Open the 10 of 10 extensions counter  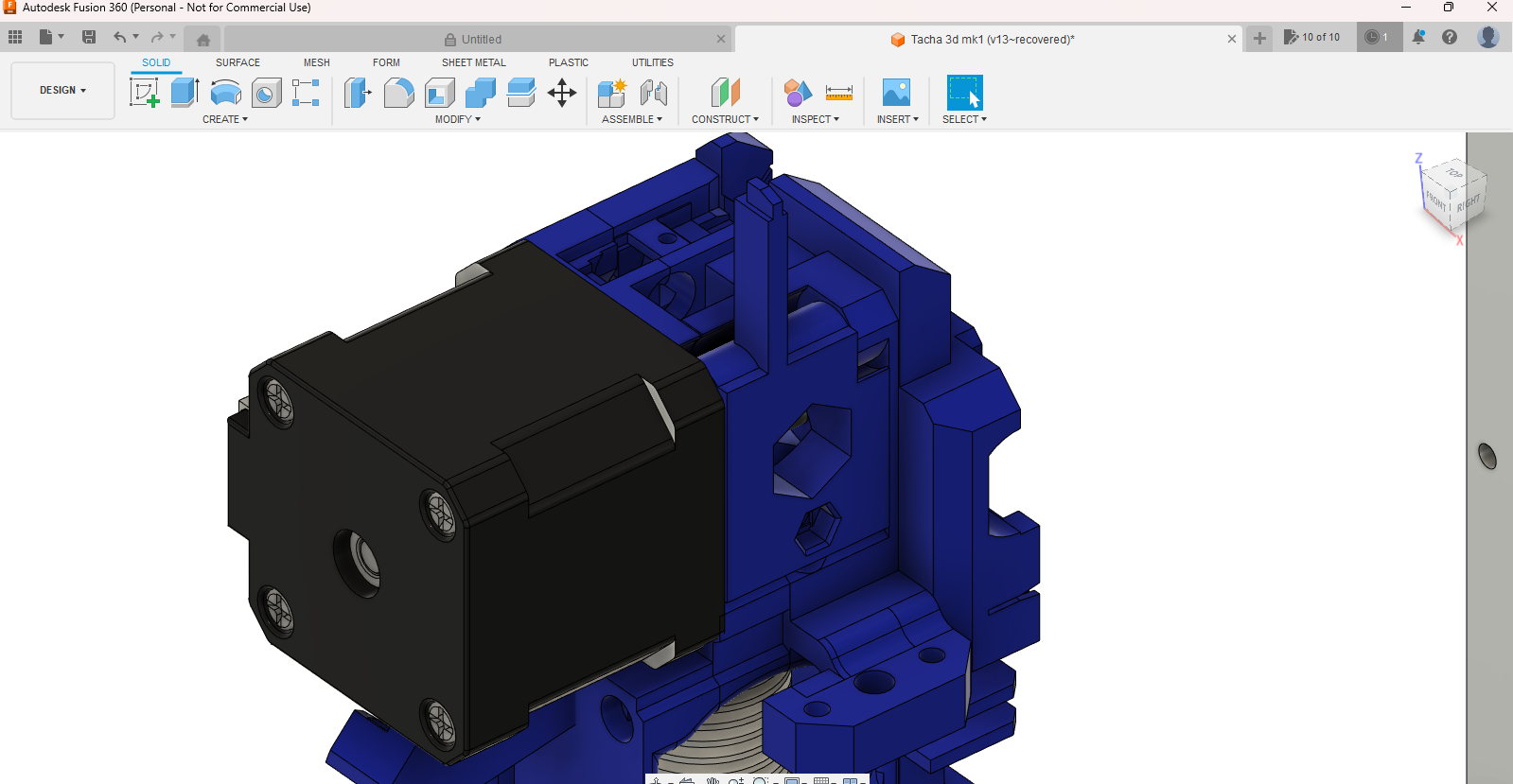1311,37
